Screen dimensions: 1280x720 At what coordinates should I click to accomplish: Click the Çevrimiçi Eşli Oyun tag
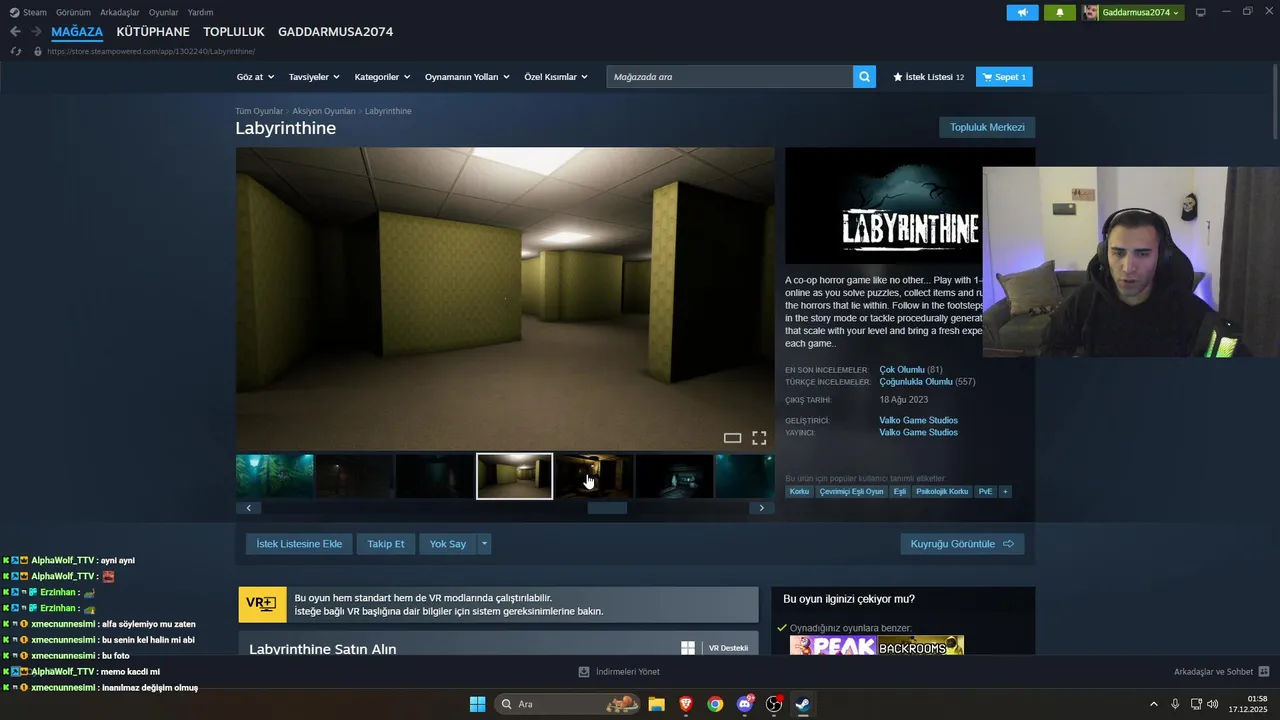852,491
